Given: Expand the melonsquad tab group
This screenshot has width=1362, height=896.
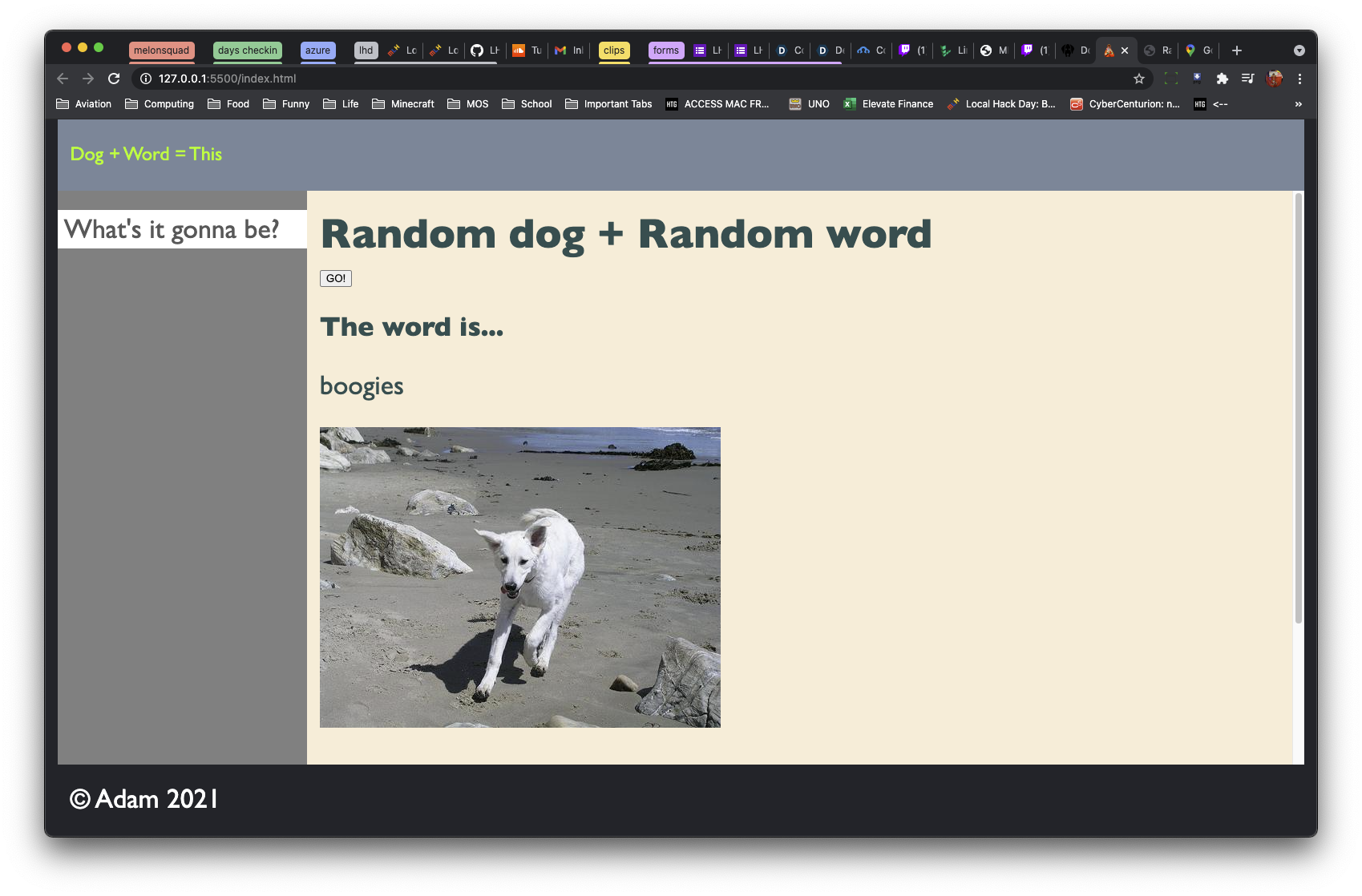Looking at the screenshot, I should click(x=162, y=50).
